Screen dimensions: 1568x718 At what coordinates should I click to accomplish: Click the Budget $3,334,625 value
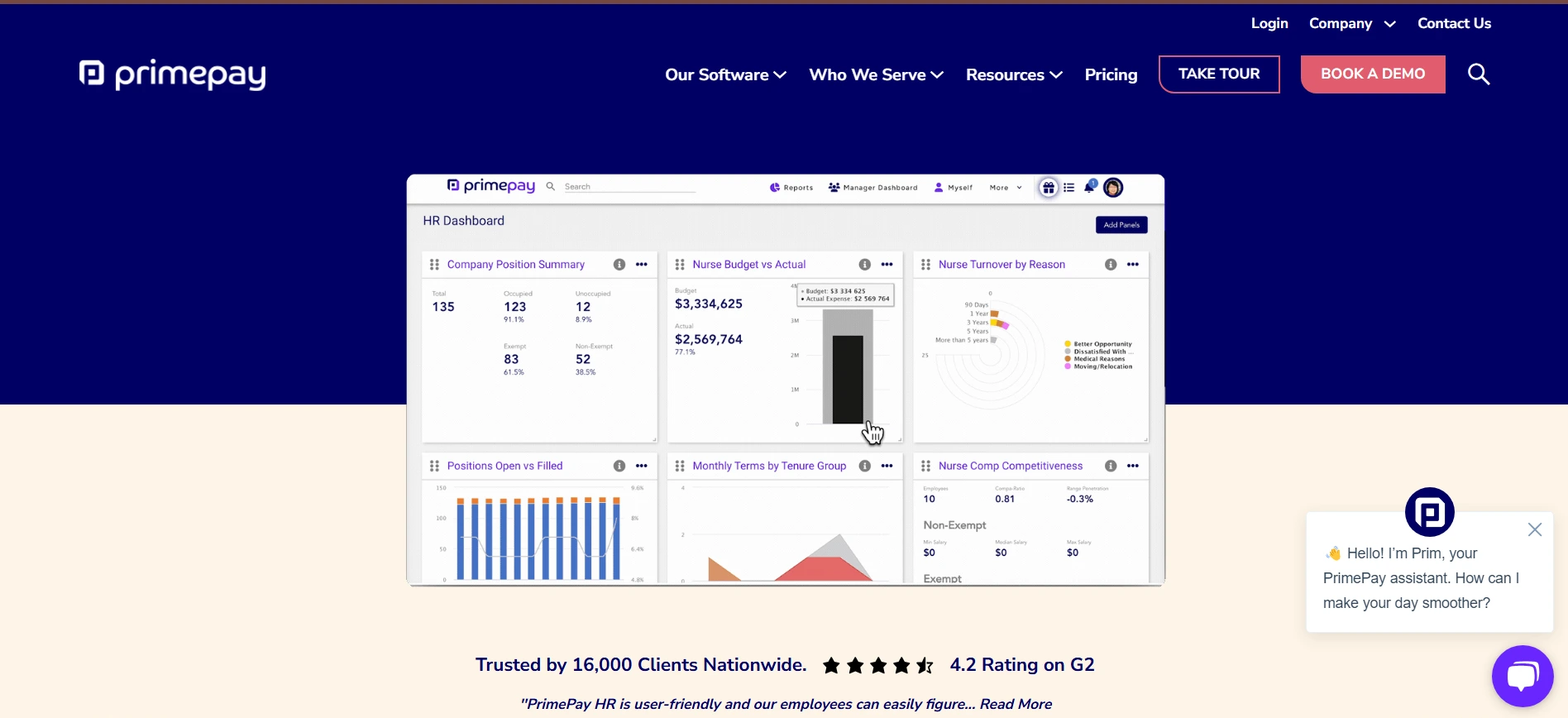709,304
